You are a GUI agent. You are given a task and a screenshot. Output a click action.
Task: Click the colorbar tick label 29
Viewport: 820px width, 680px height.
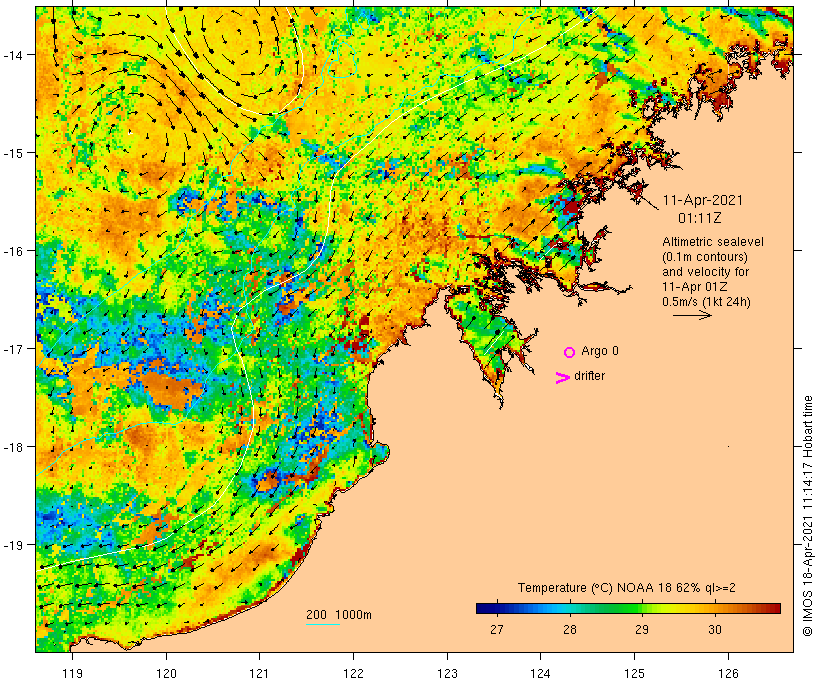tap(642, 630)
